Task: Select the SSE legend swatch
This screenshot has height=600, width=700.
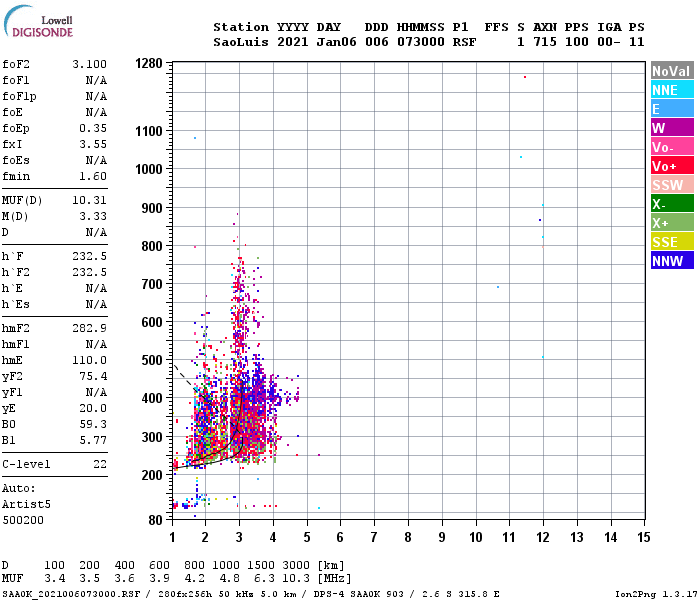Action: [x=672, y=242]
